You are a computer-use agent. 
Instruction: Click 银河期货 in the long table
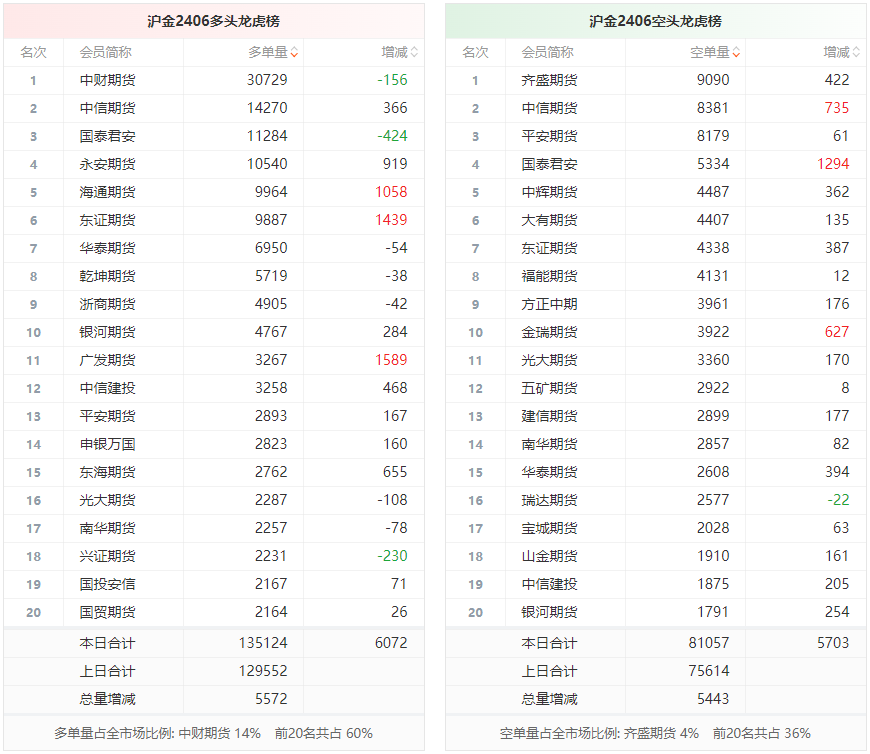(107, 332)
